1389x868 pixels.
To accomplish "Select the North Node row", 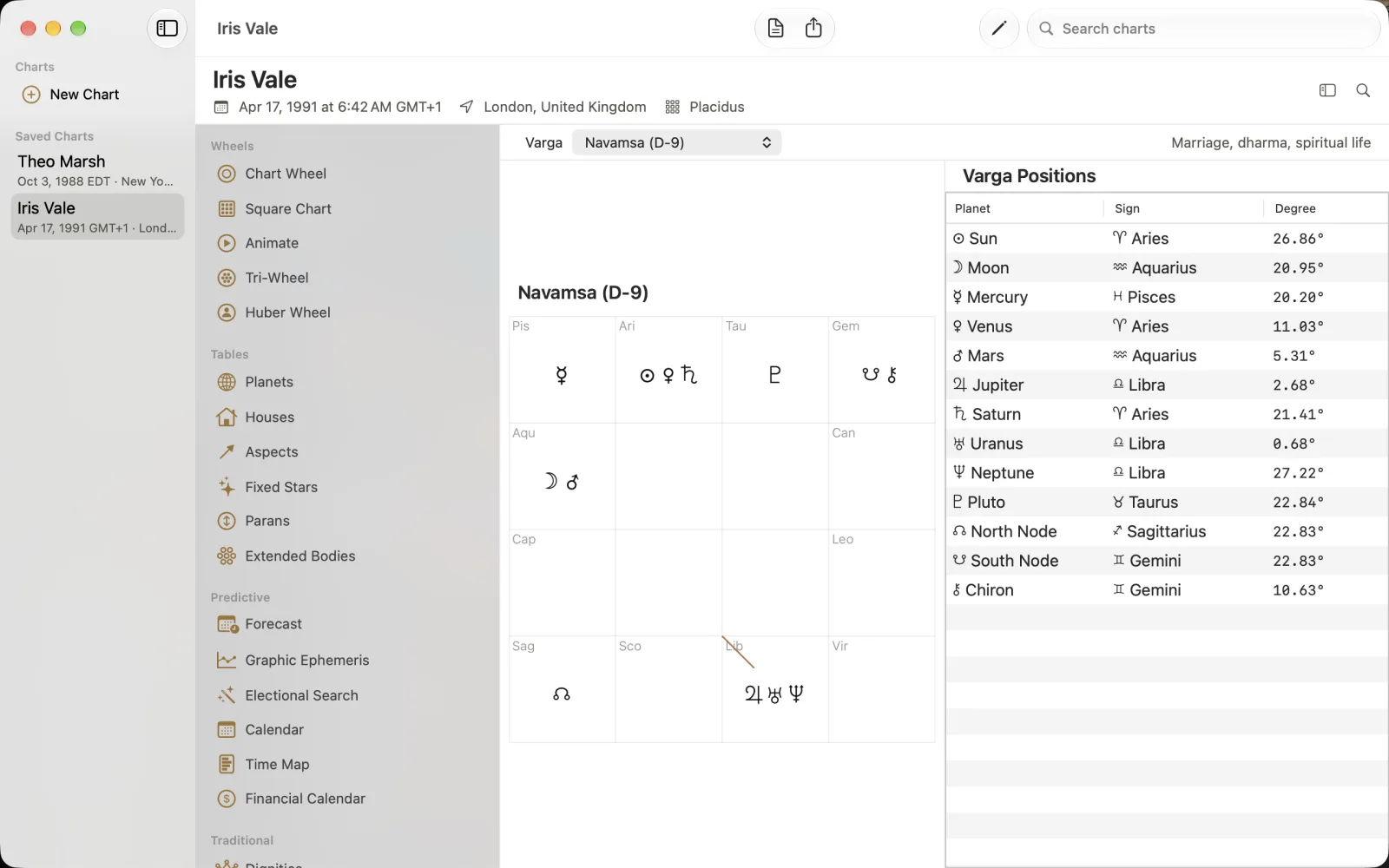I will coord(1167,531).
